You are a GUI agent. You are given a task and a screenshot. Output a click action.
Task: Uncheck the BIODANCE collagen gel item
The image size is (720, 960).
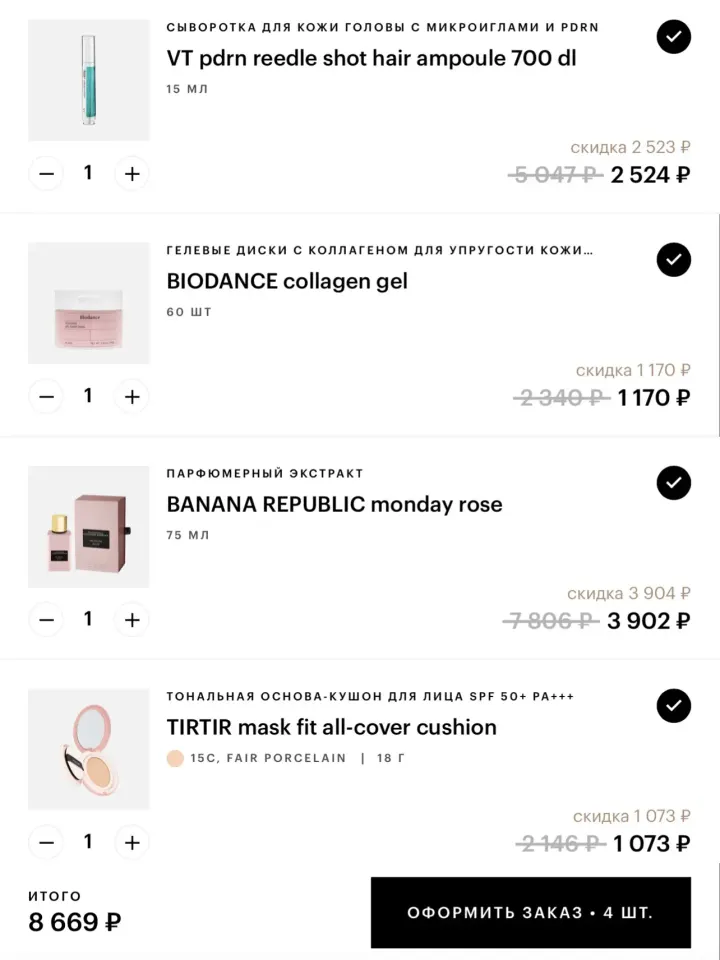click(673, 260)
